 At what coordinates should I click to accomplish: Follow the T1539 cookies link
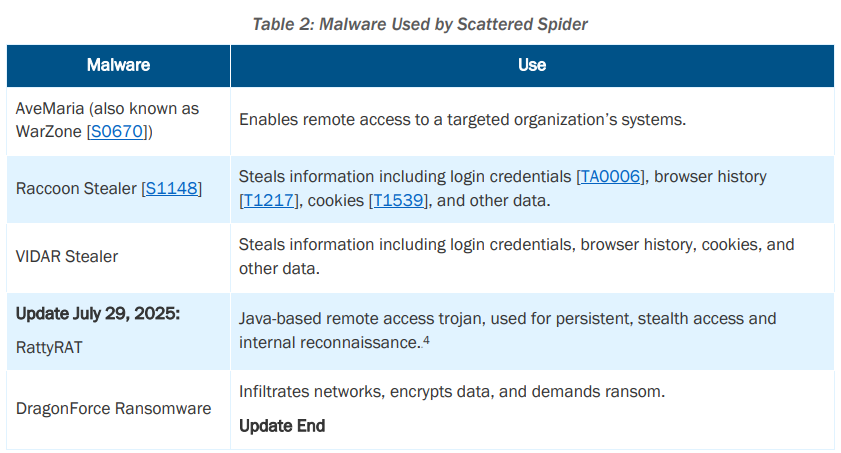pos(398,200)
